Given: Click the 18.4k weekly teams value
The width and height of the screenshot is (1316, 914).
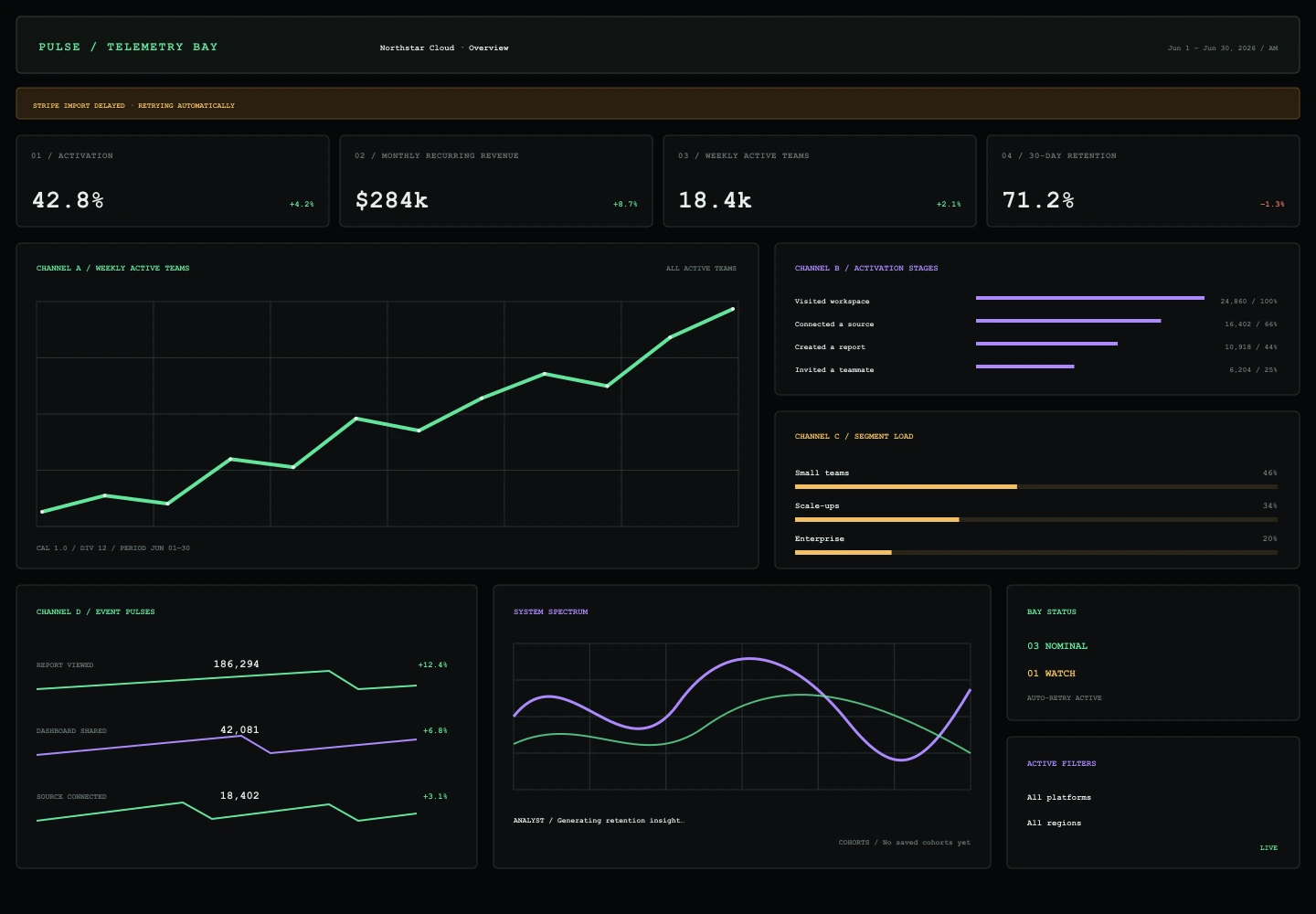Looking at the screenshot, I should [715, 200].
